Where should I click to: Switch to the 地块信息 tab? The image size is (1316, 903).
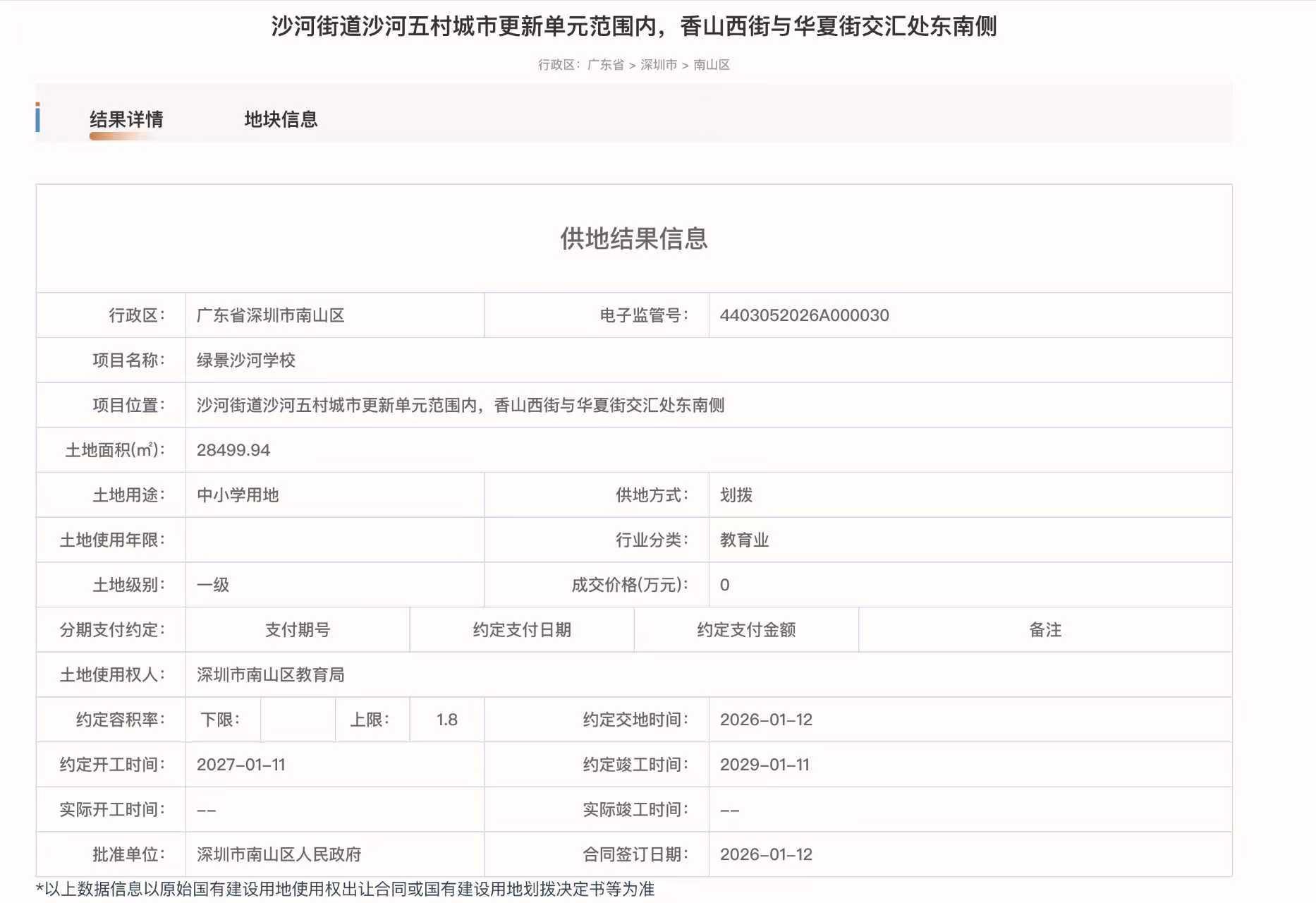[x=281, y=119]
